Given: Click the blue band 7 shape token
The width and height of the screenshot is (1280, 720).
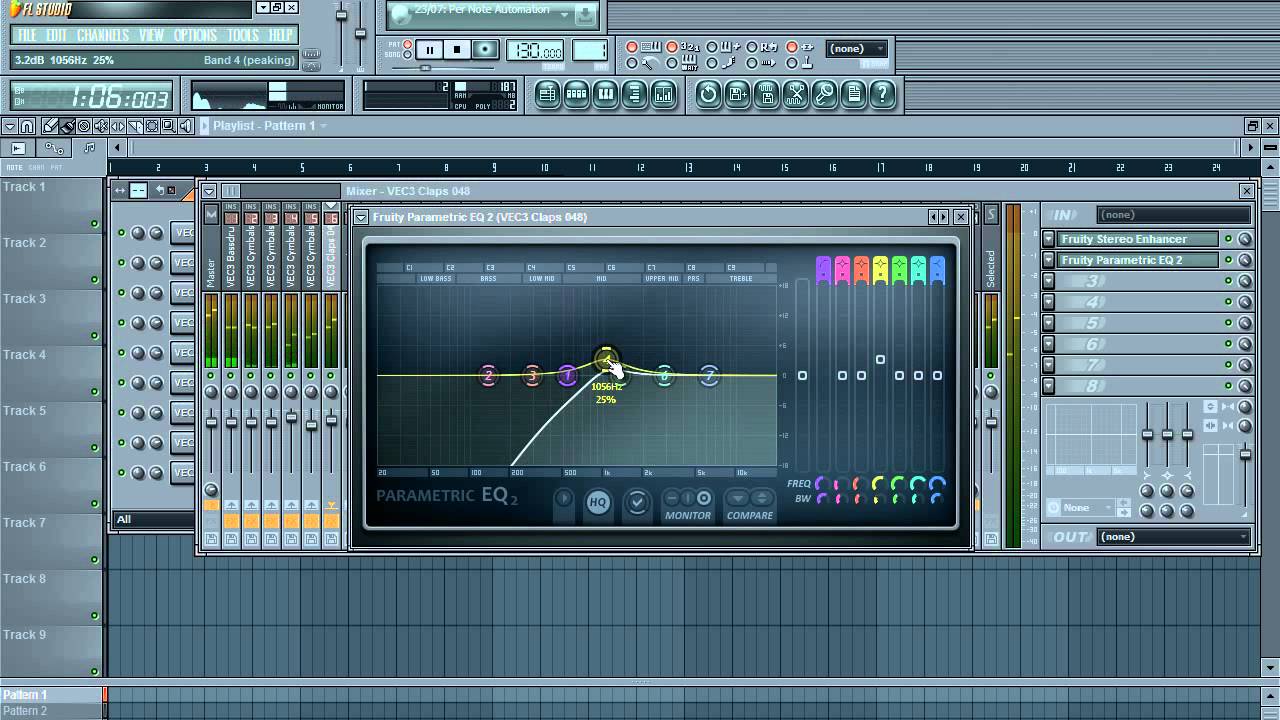Looking at the screenshot, I should pos(937,269).
